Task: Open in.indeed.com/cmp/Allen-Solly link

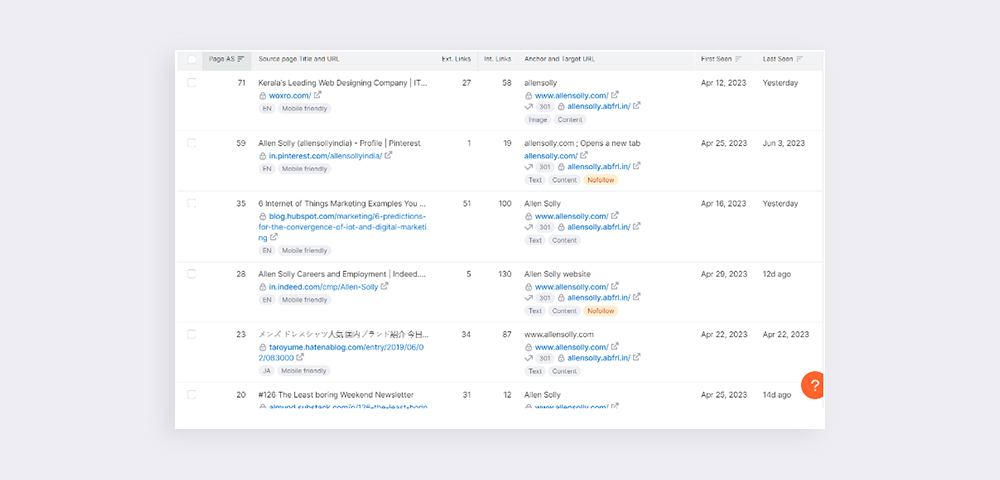Action: tap(323, 287)
